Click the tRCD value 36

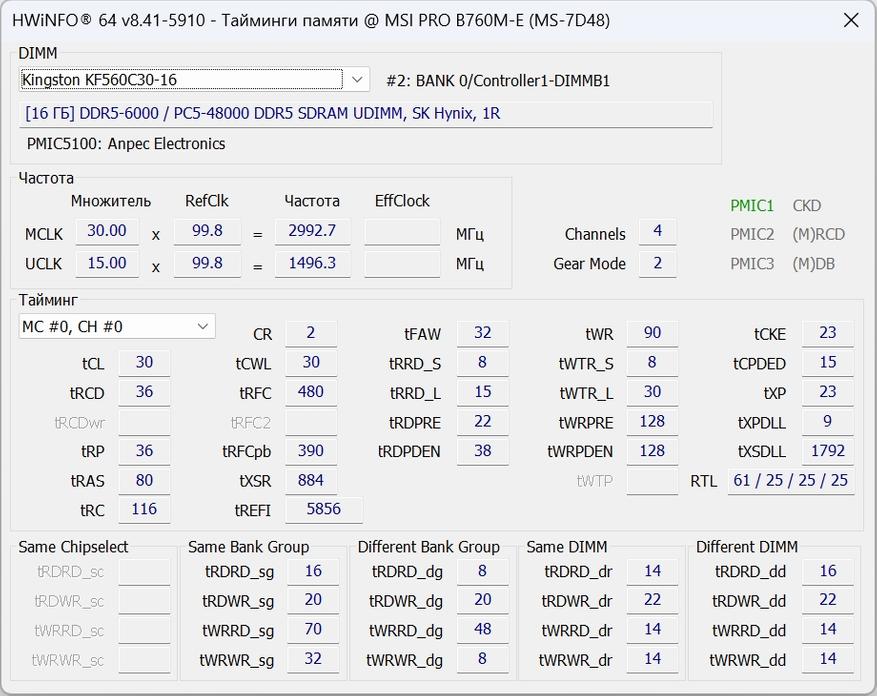[144, 392]
